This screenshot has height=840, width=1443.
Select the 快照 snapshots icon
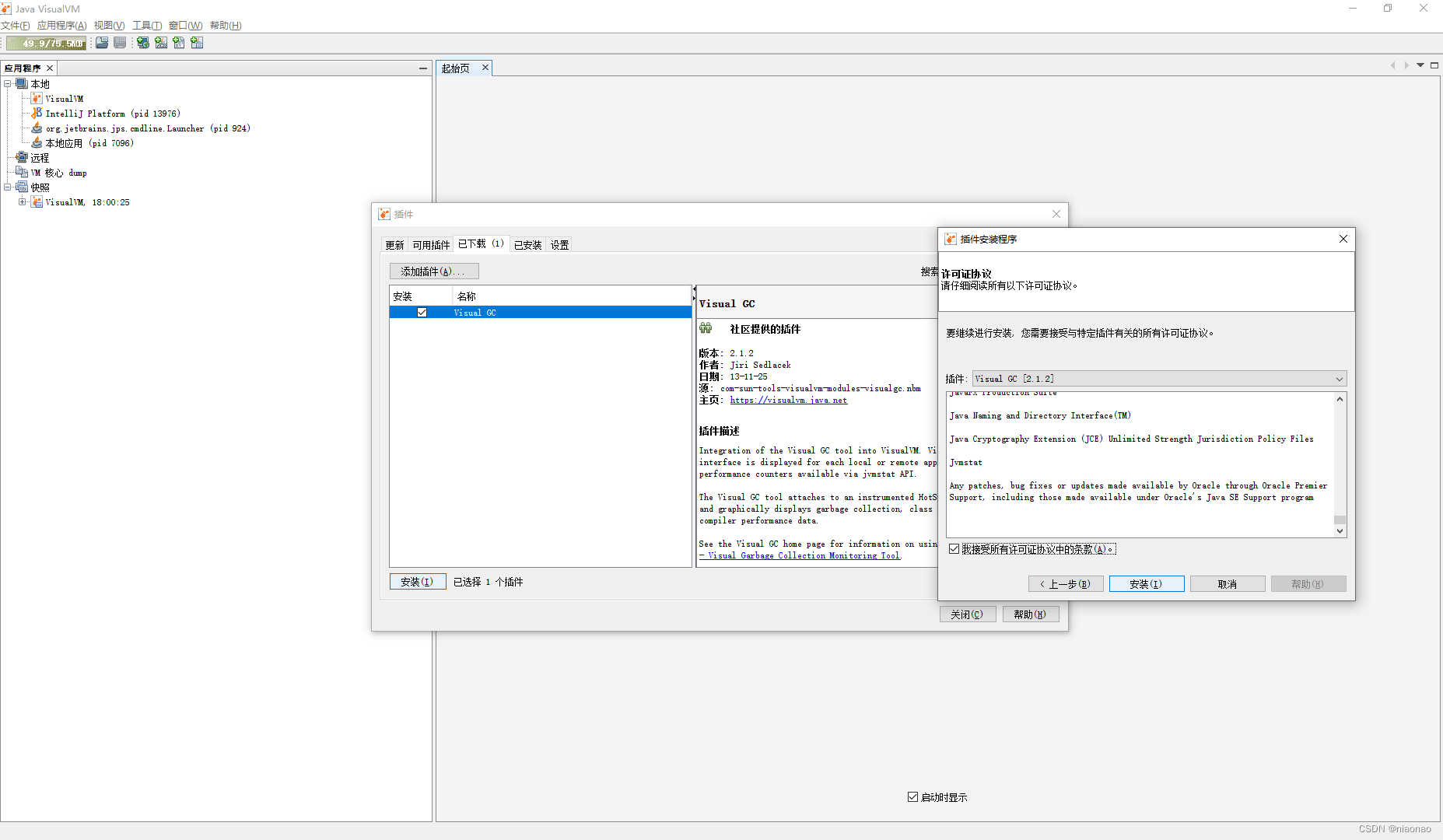coord(22,187)
